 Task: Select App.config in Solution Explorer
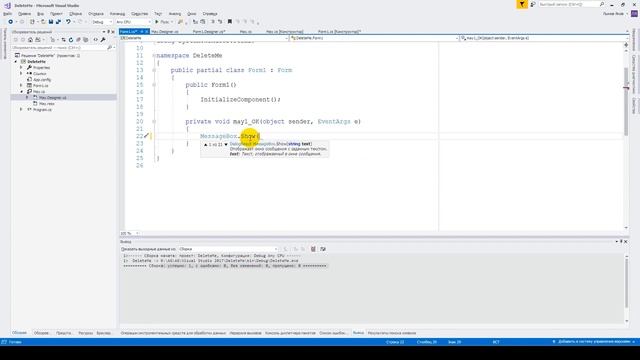click(42, 80)
